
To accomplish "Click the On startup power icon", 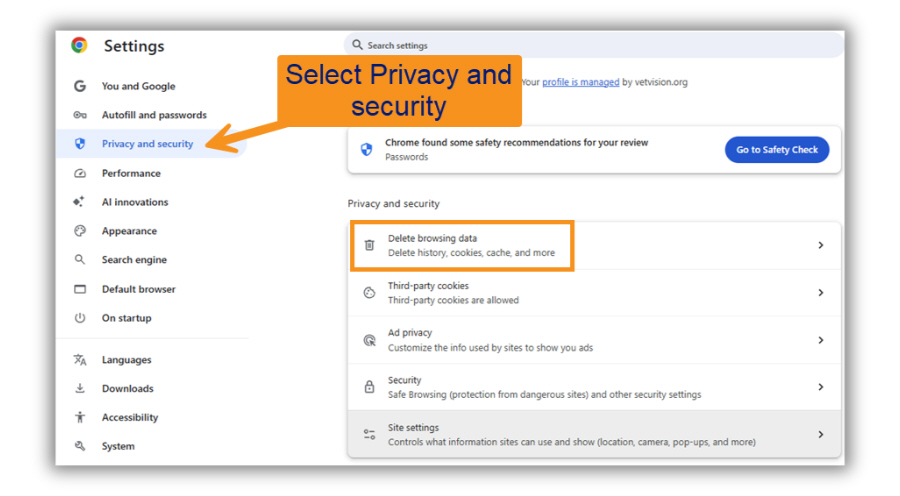I will click(80, 318).
